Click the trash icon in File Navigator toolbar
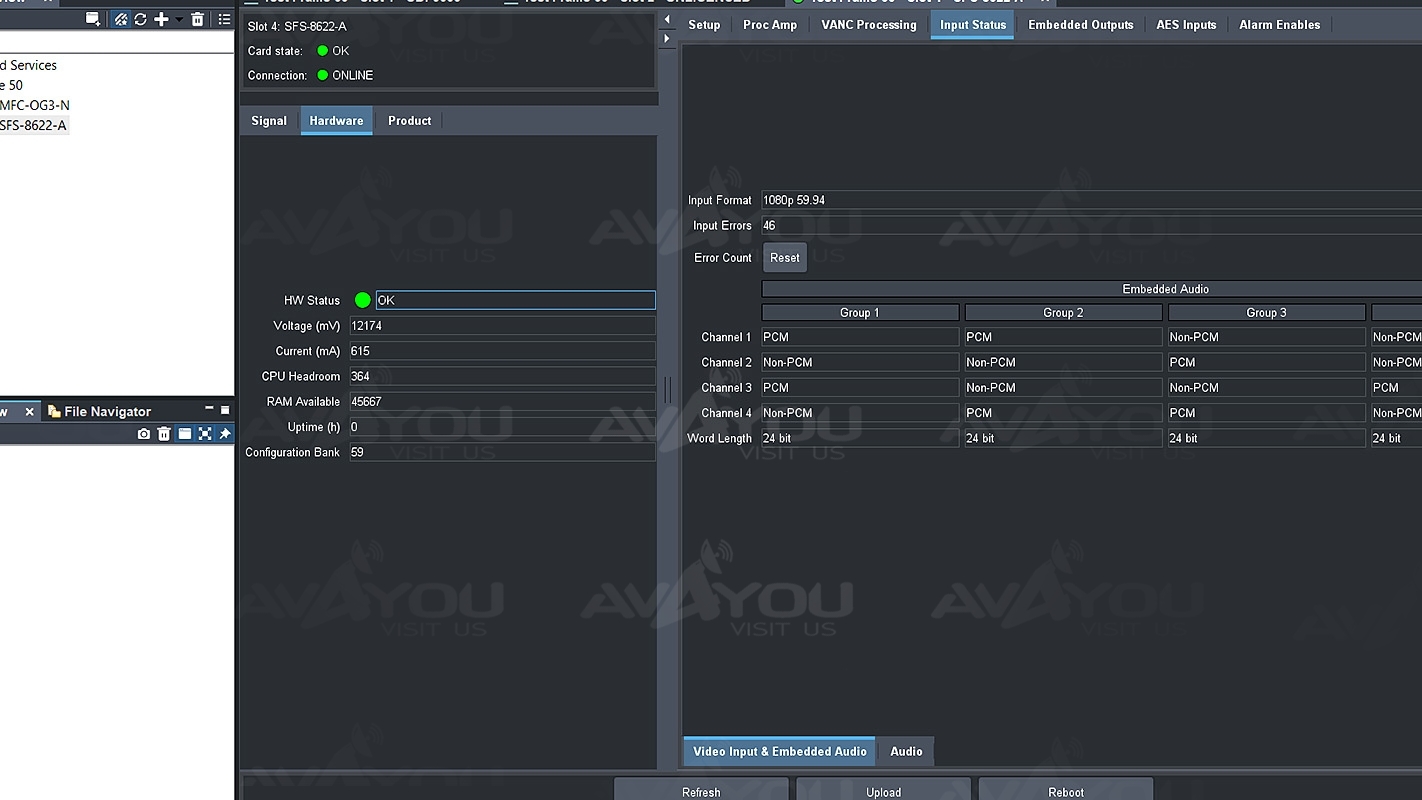The height and width of the screenshot is (800, 1422). (164, 434)
